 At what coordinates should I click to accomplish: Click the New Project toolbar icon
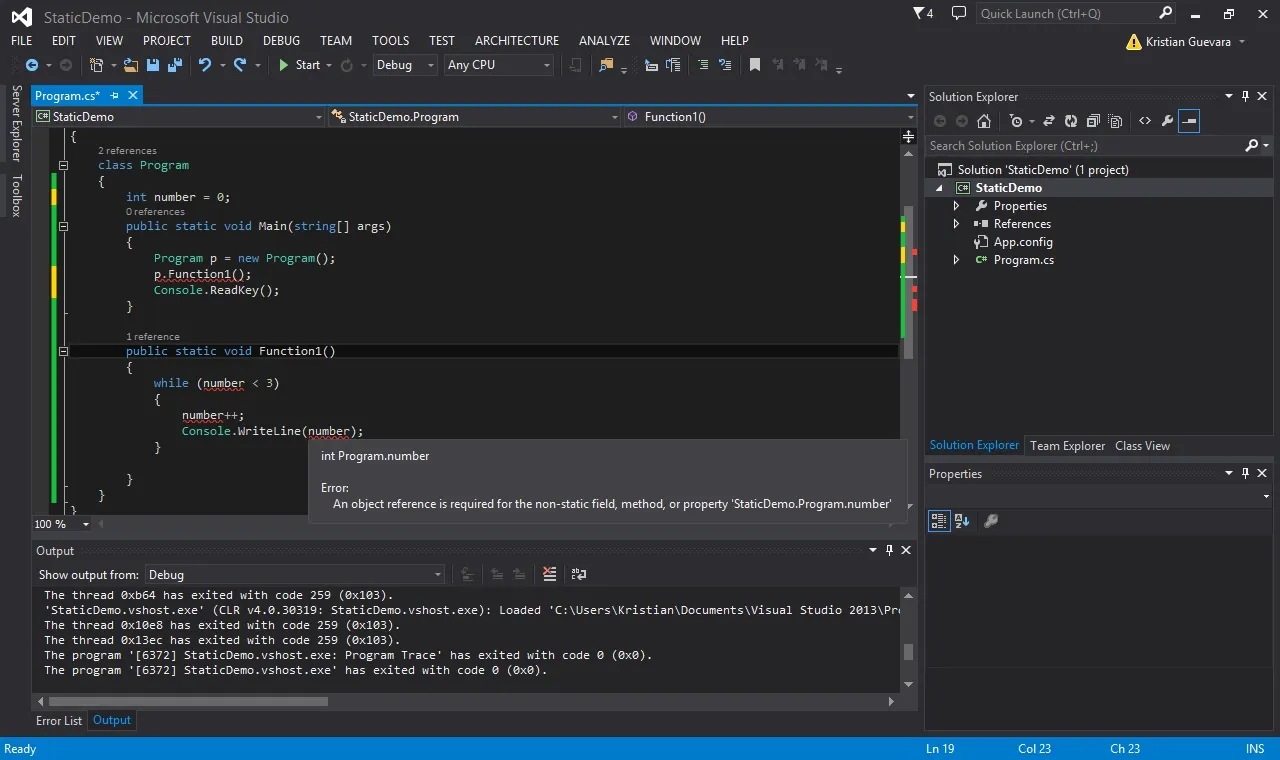(97, 65)
